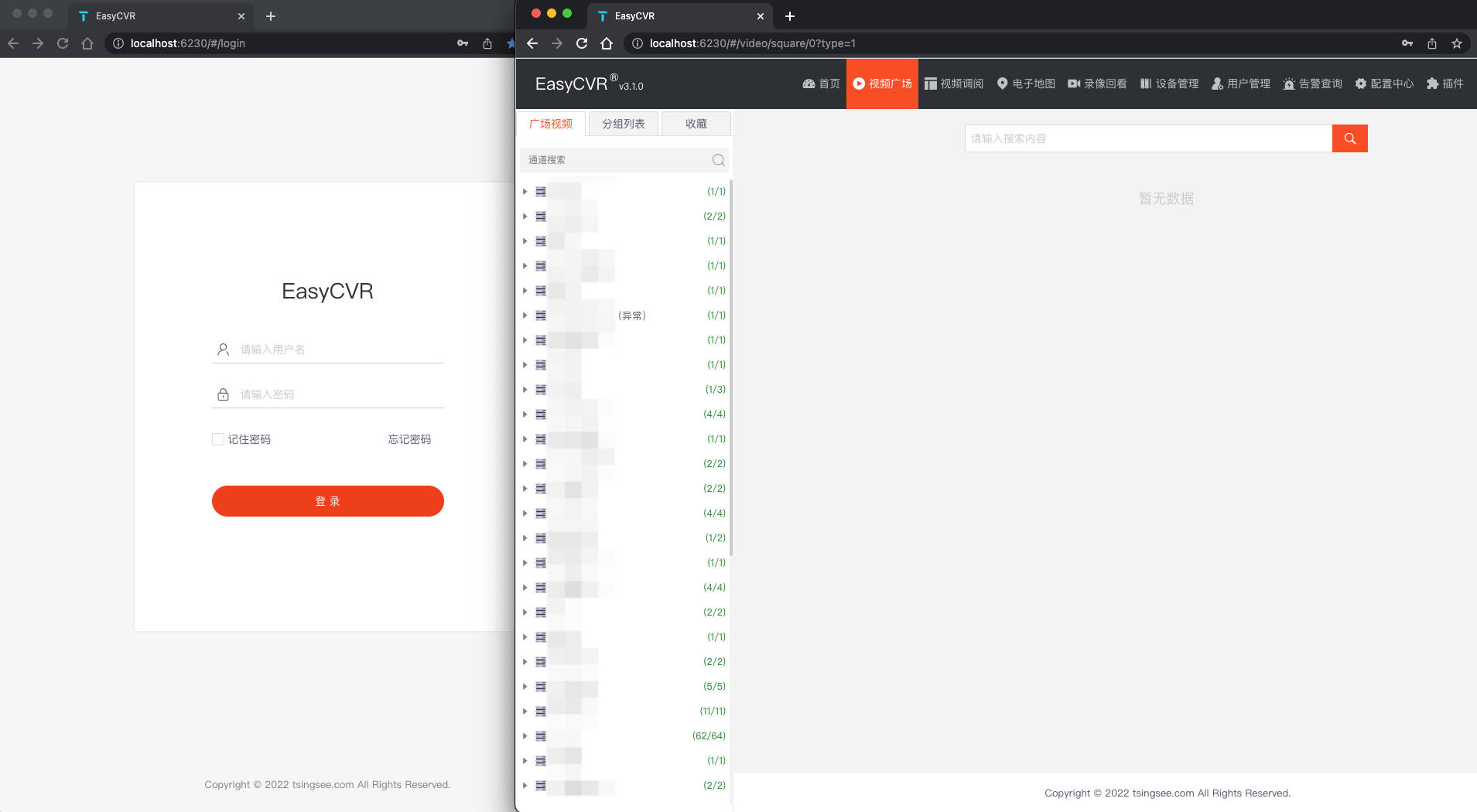1477x812 pixels.
Task: Click the device icon in the (5/5) row
Action: pos(541,687)
